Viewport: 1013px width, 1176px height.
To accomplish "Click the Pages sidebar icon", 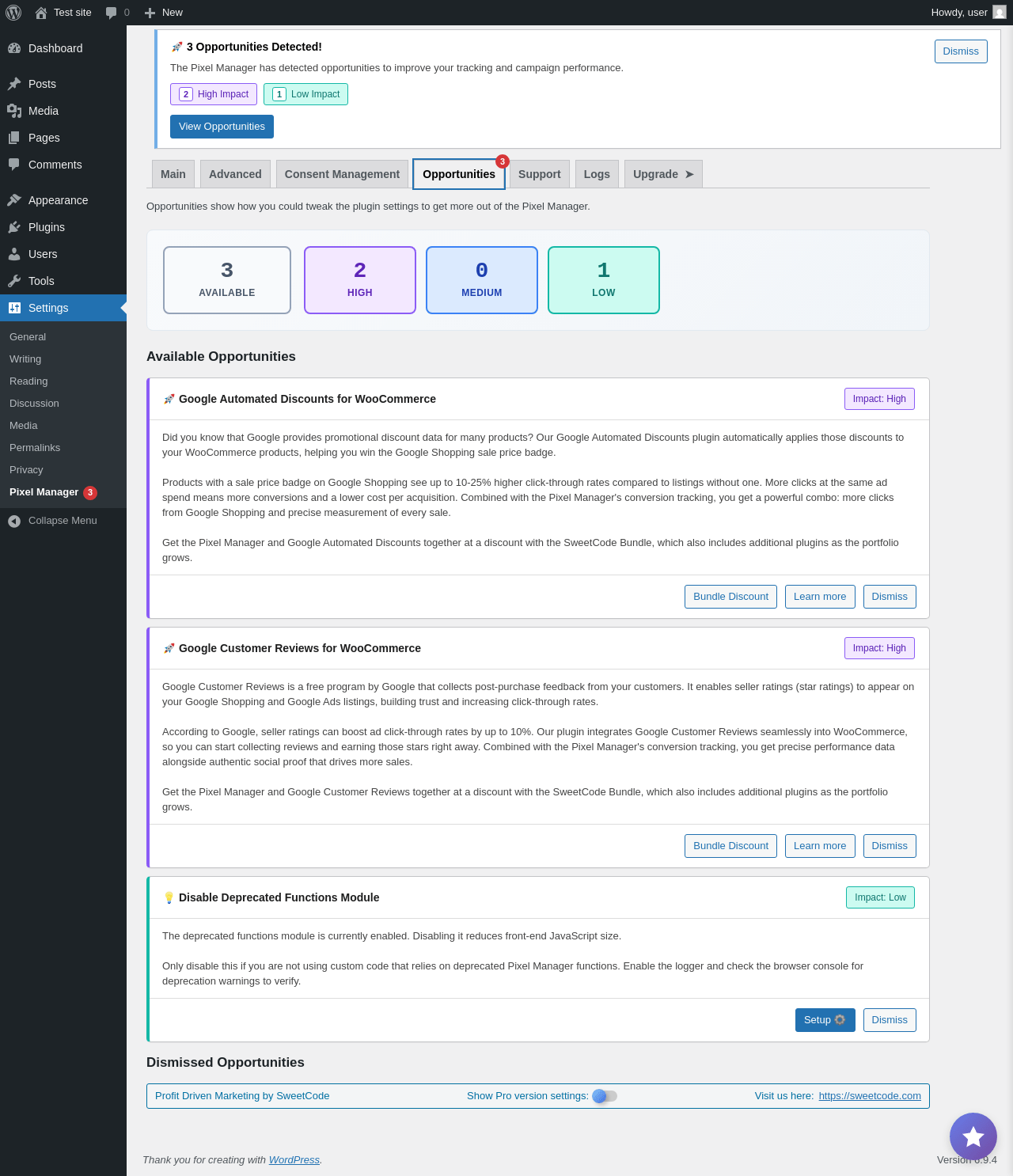I will [14, 138].
